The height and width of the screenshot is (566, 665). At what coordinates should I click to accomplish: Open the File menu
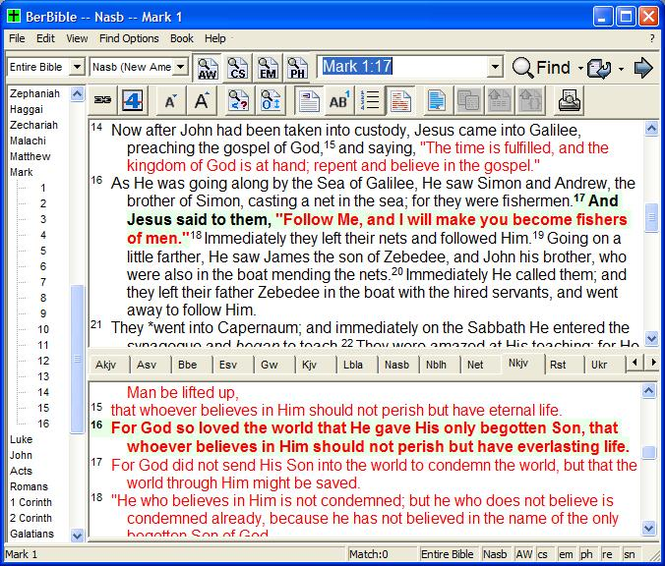tap(17, 39)
